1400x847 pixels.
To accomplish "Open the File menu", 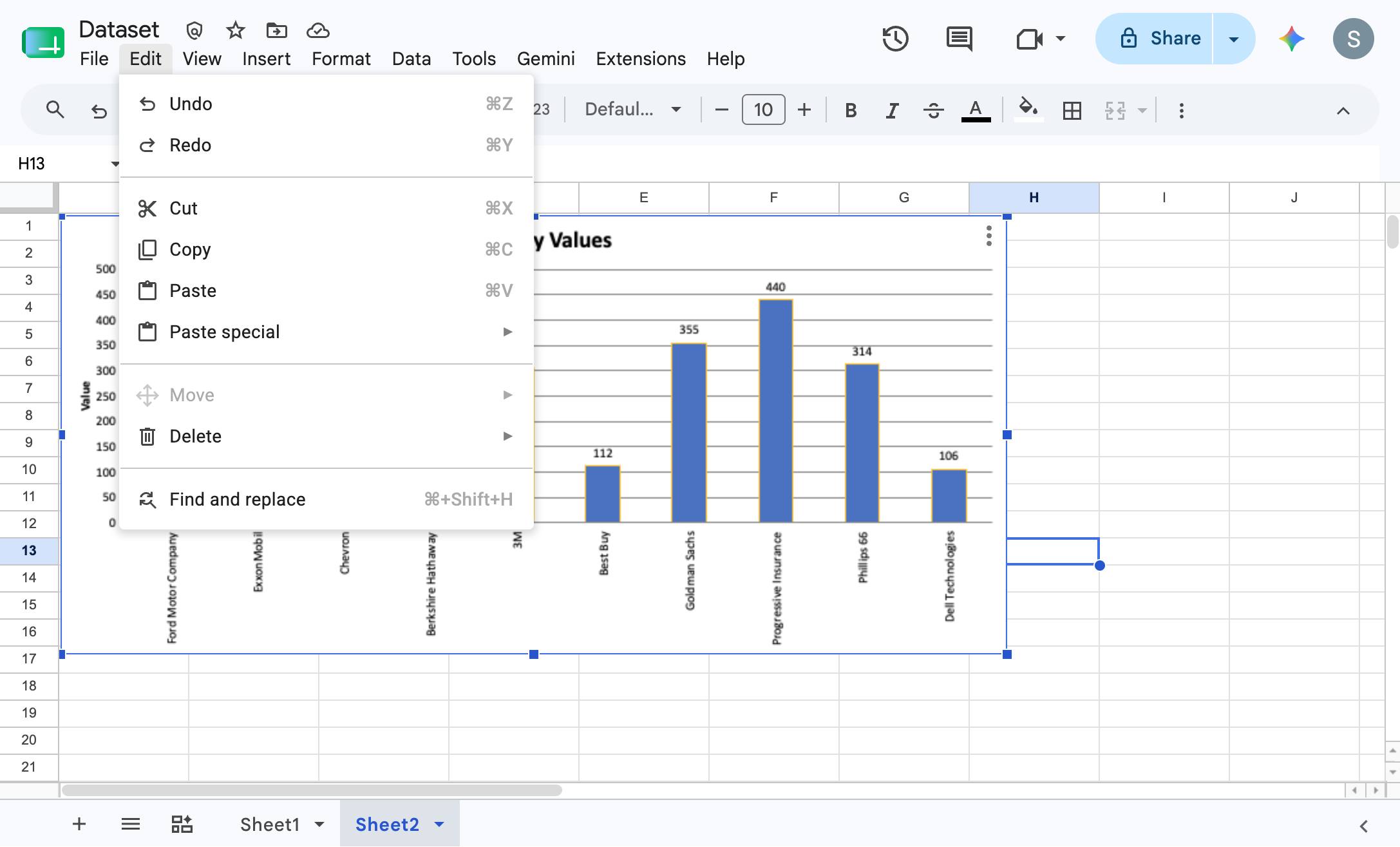I will 94,59.
